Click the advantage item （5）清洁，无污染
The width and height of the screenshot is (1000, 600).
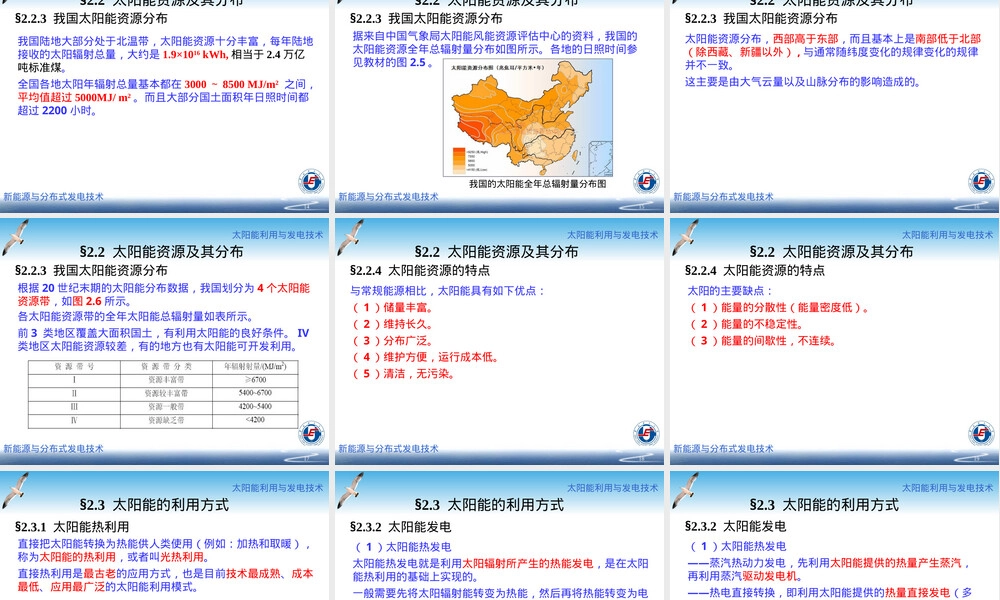coord(404,374)
